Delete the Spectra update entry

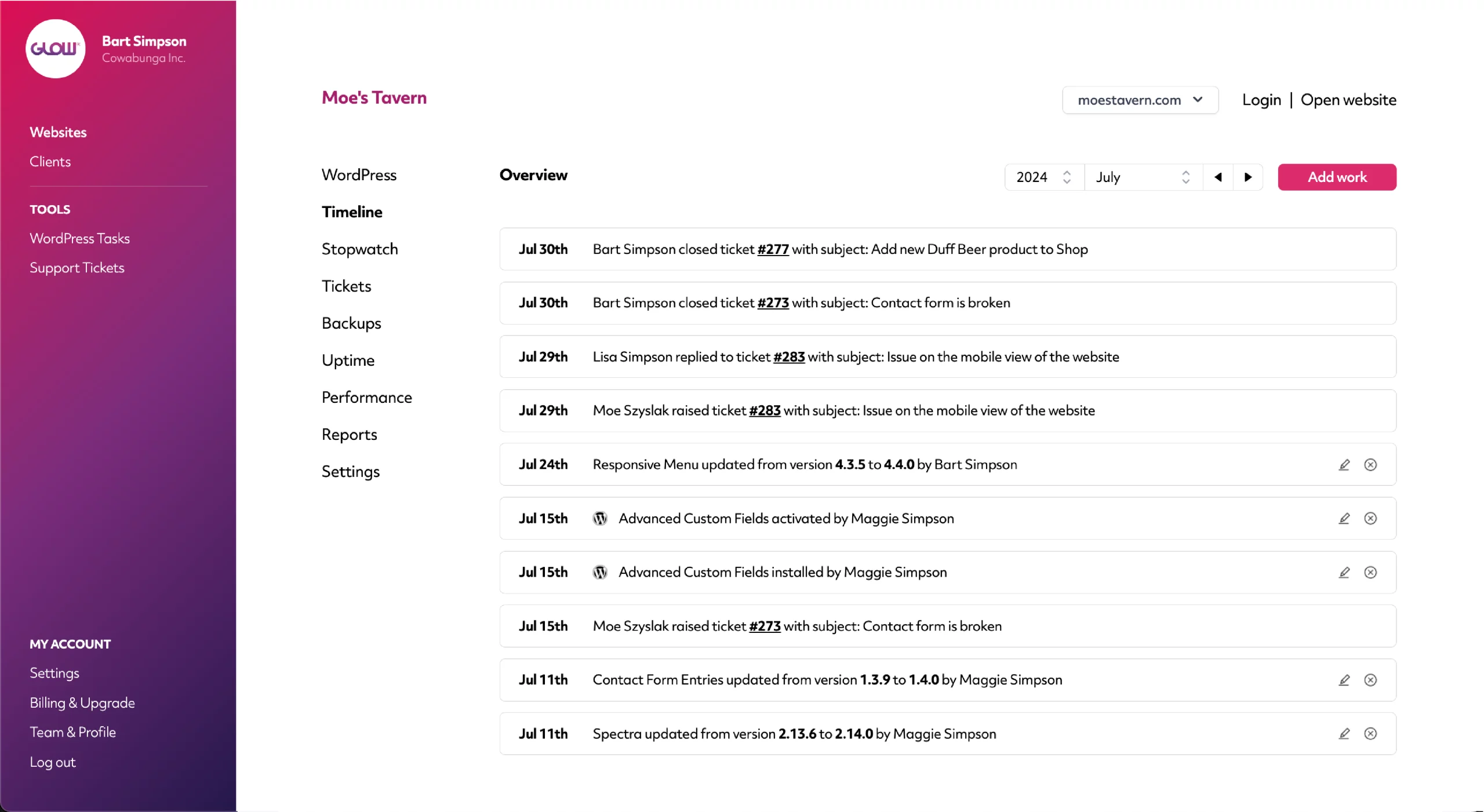click(x=1370, y=734)
